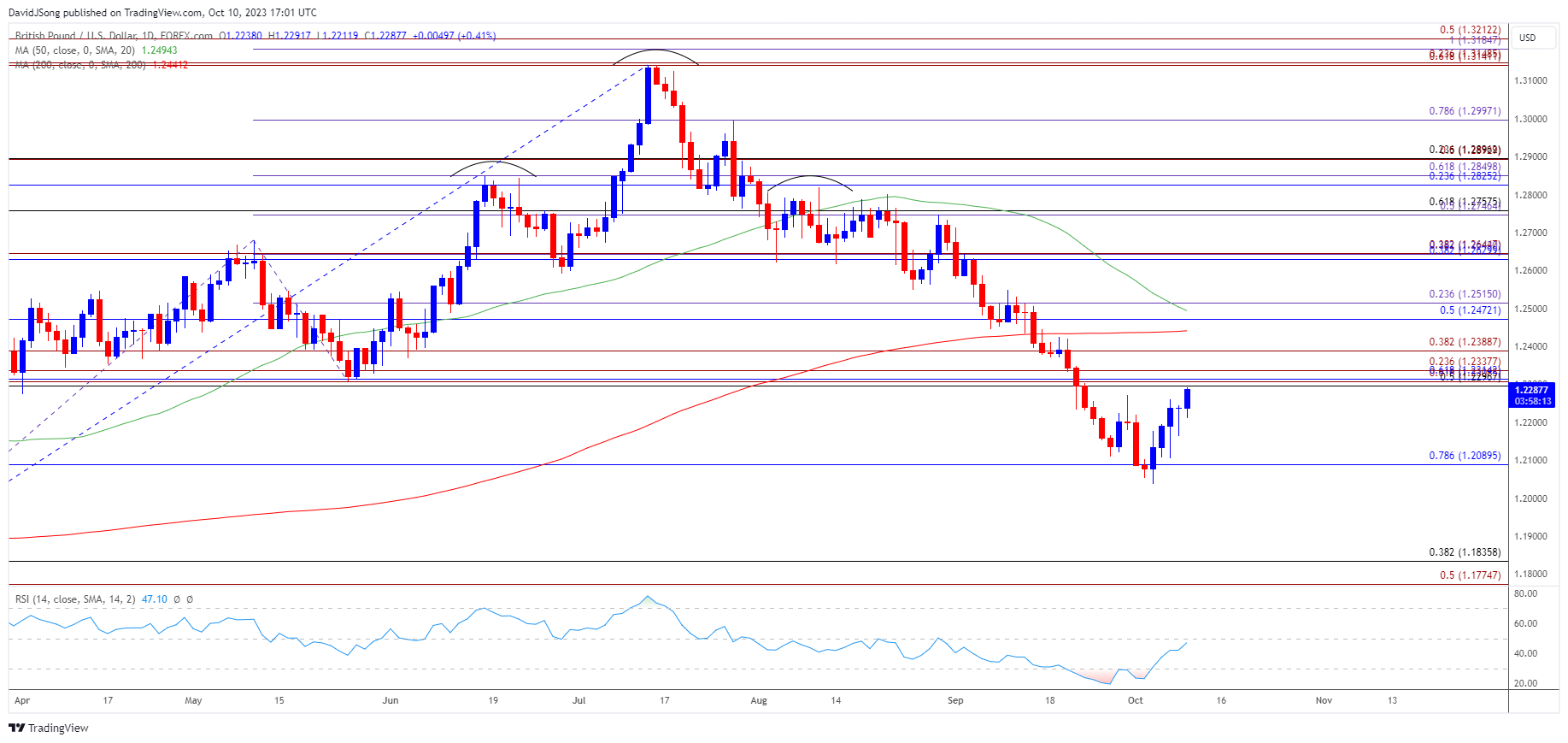Click the Fibonacci label 0.786 (1.29971)
Screen dimensions: 1568x743
pyautogui.click(x=1465, y=111)
